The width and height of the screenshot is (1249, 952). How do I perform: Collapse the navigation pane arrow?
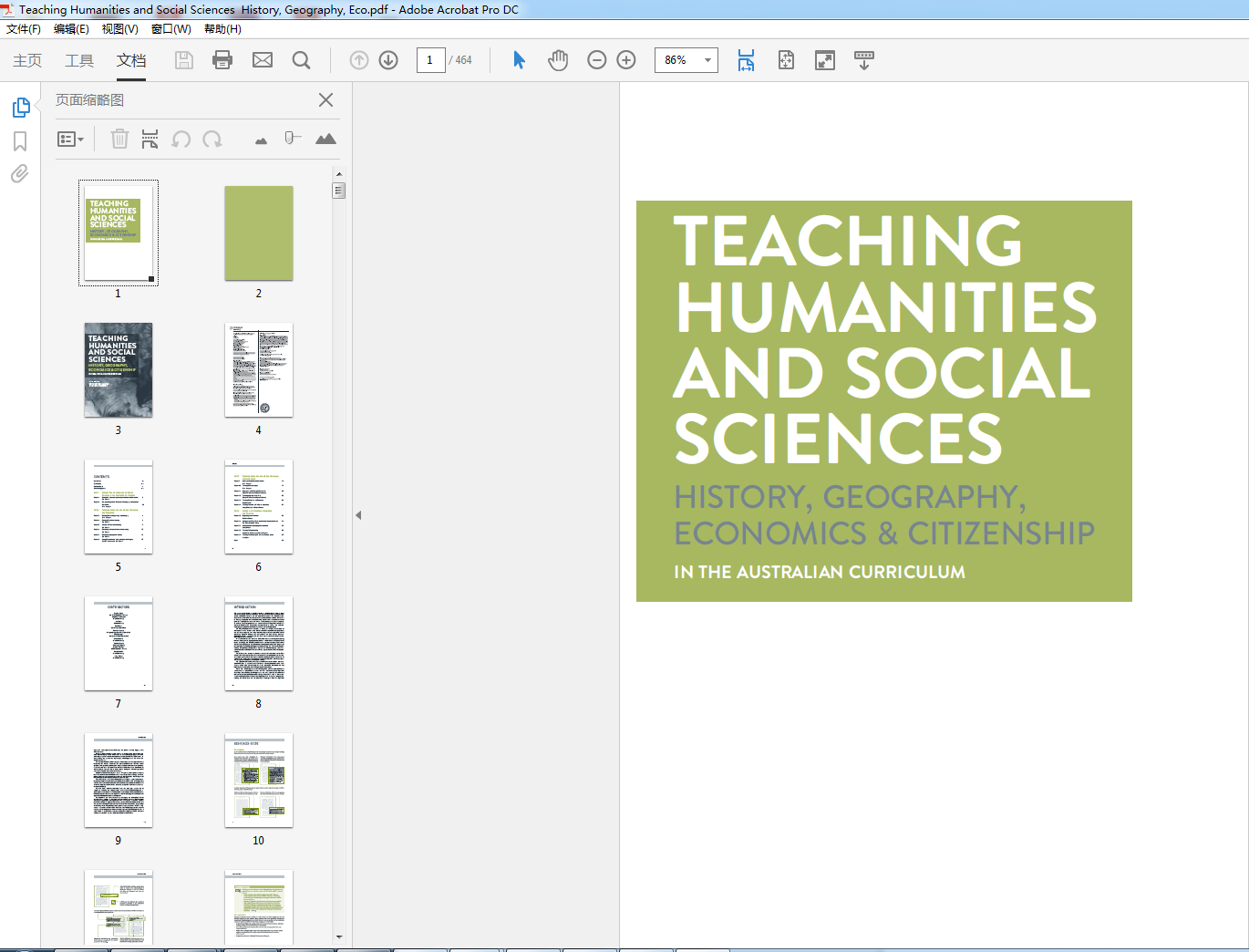click(x=358, y=515)
